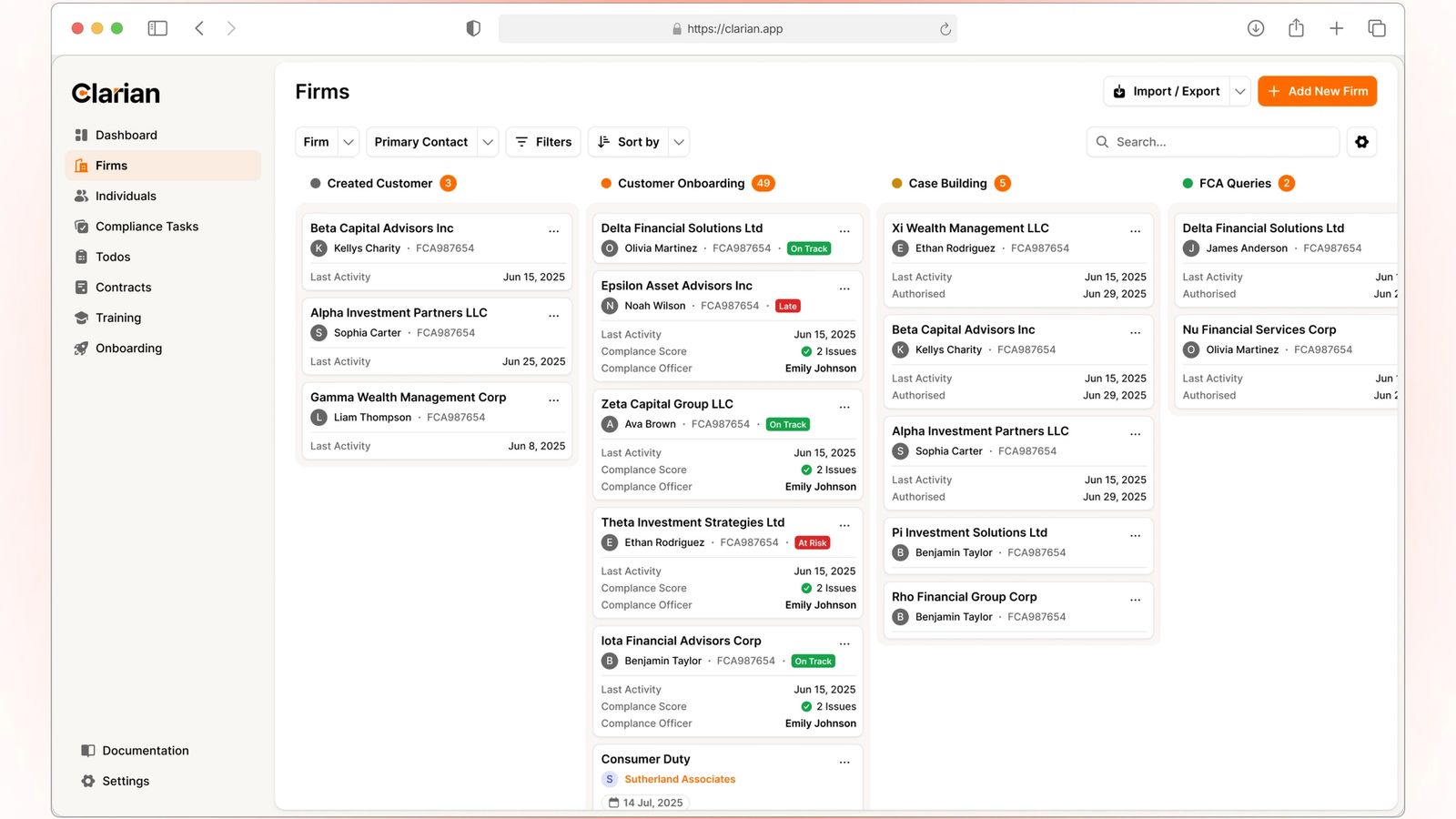Open the Filters button

pos(543,142)
